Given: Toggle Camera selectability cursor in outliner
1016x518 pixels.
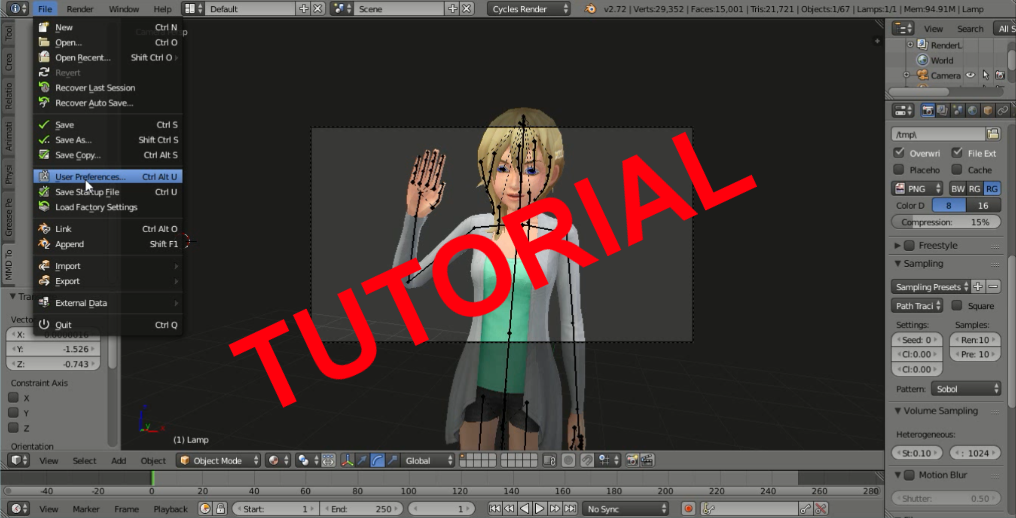Looking at the screenshot, I should coord(986,75).
